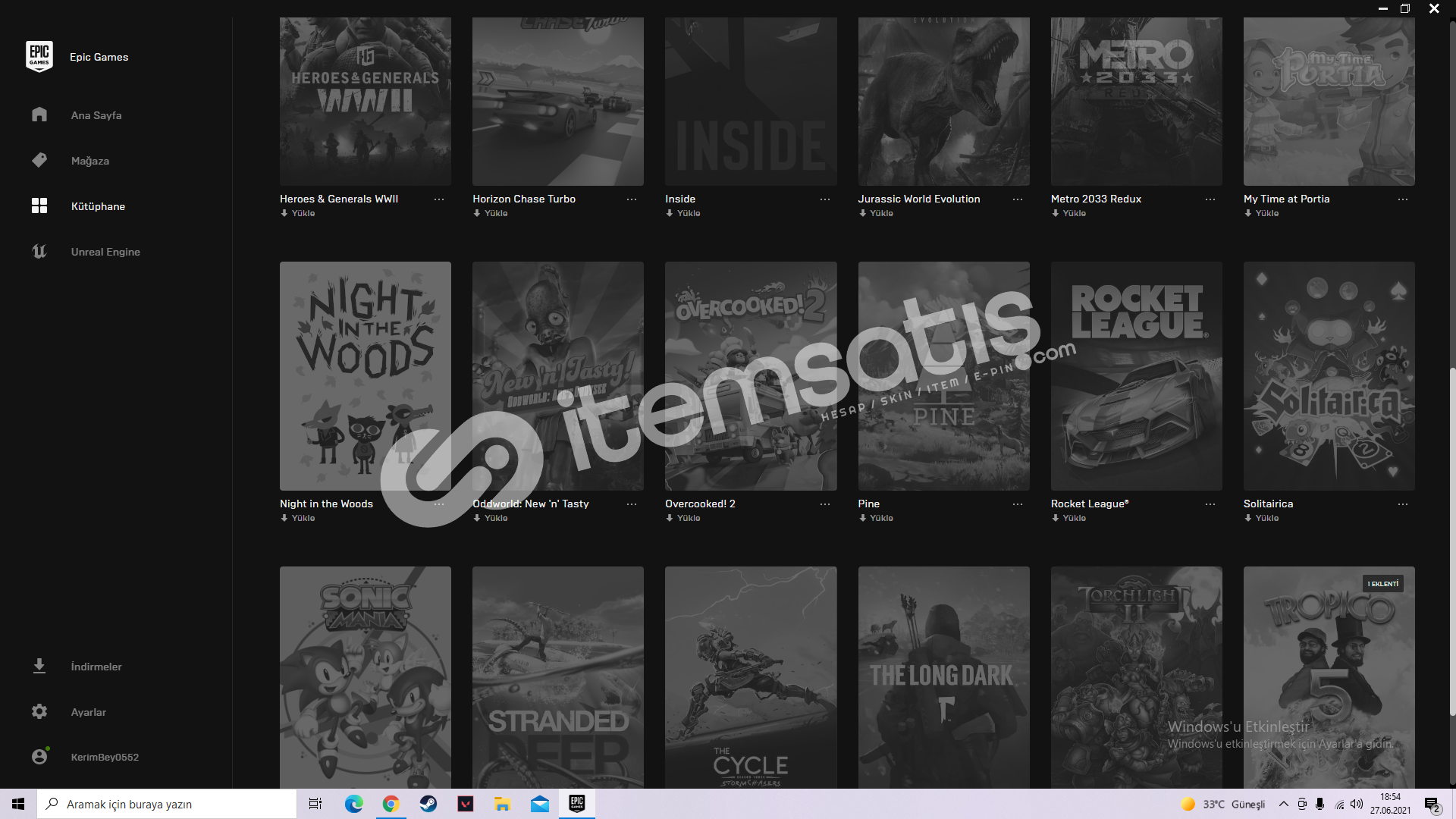Click Yükle under Metro 2033 Redux
This screenshot has width=1456, height=819.
click(1068, 213)
